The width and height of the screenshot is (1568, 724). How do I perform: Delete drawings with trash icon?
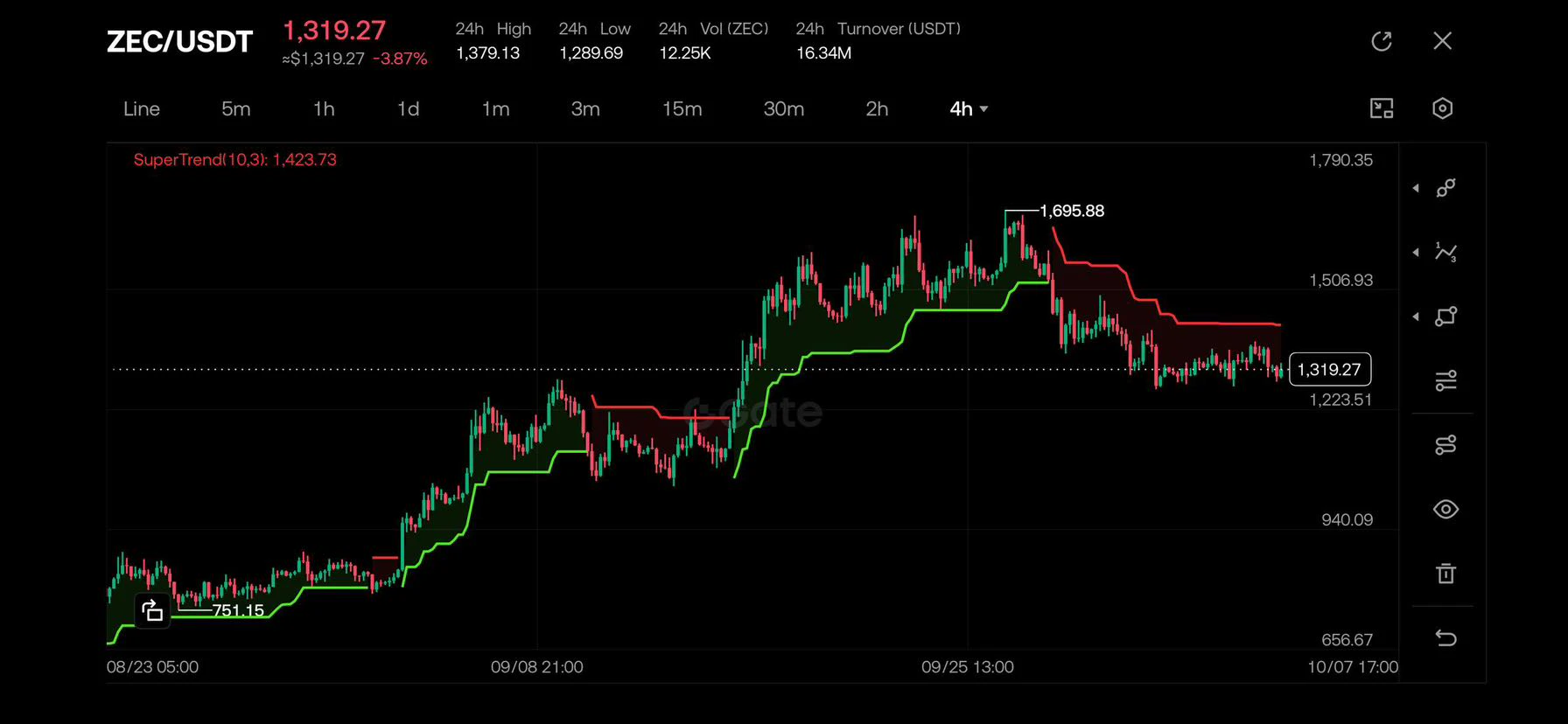tap(1446, 574)
